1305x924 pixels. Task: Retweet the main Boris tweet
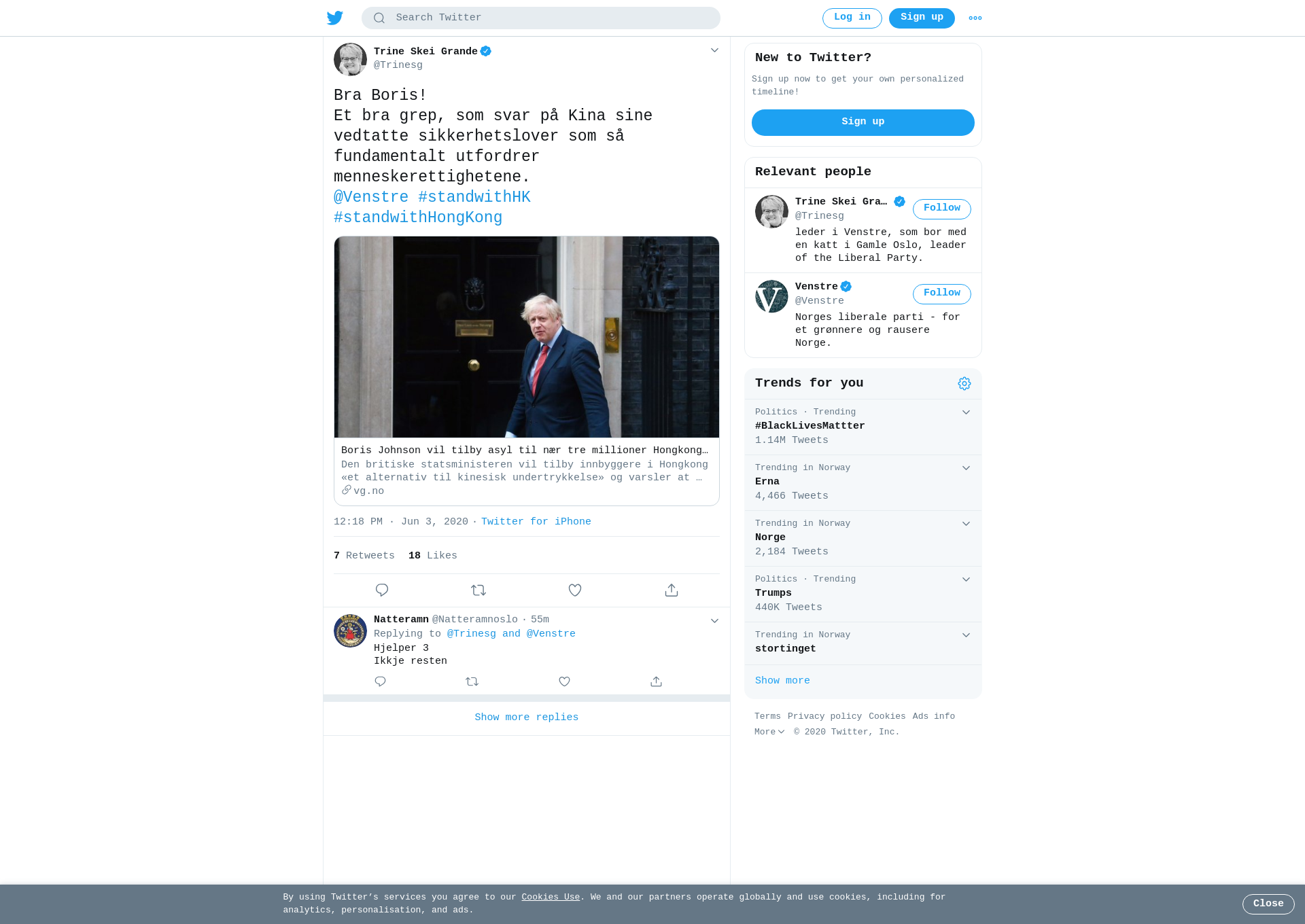(478, 590)
